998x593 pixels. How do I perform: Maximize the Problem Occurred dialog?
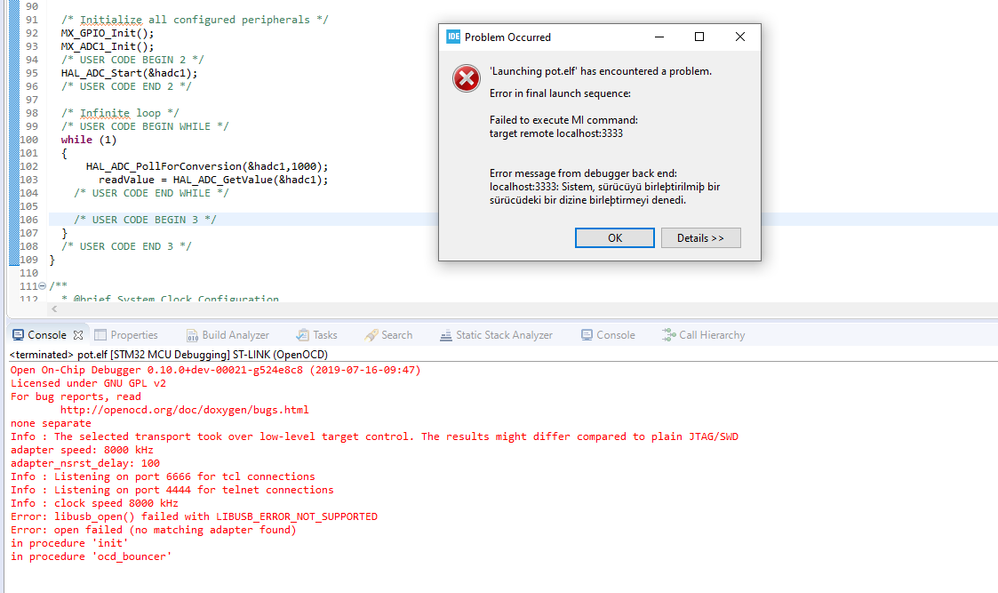(x=699, y=37)
